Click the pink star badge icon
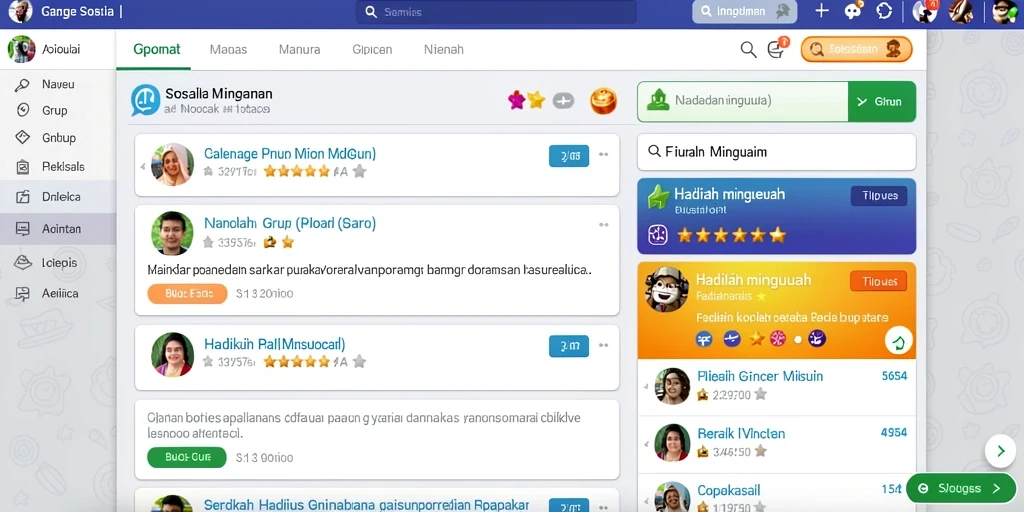Screen dimensions: 1024x512 517,100
